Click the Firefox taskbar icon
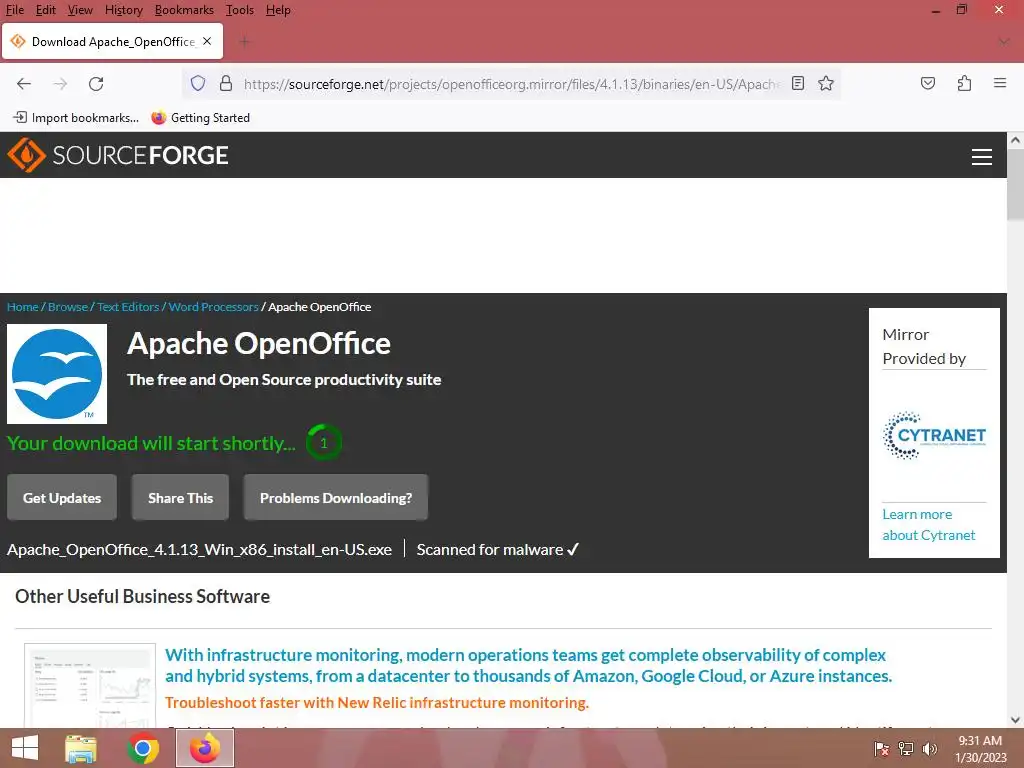 [x=205, y=748]
